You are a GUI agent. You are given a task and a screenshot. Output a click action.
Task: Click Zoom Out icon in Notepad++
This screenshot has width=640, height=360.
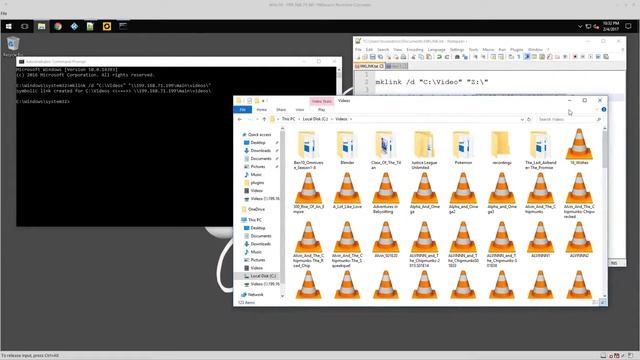(483, 57)
